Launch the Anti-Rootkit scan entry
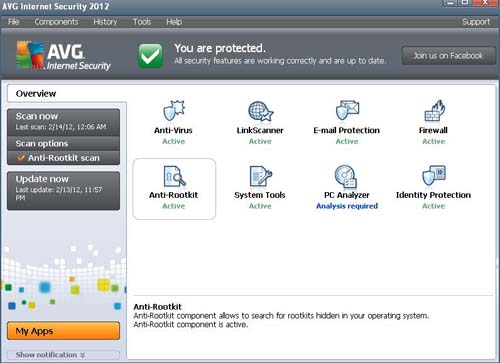The image size is (500, 363). click(63, 158)
